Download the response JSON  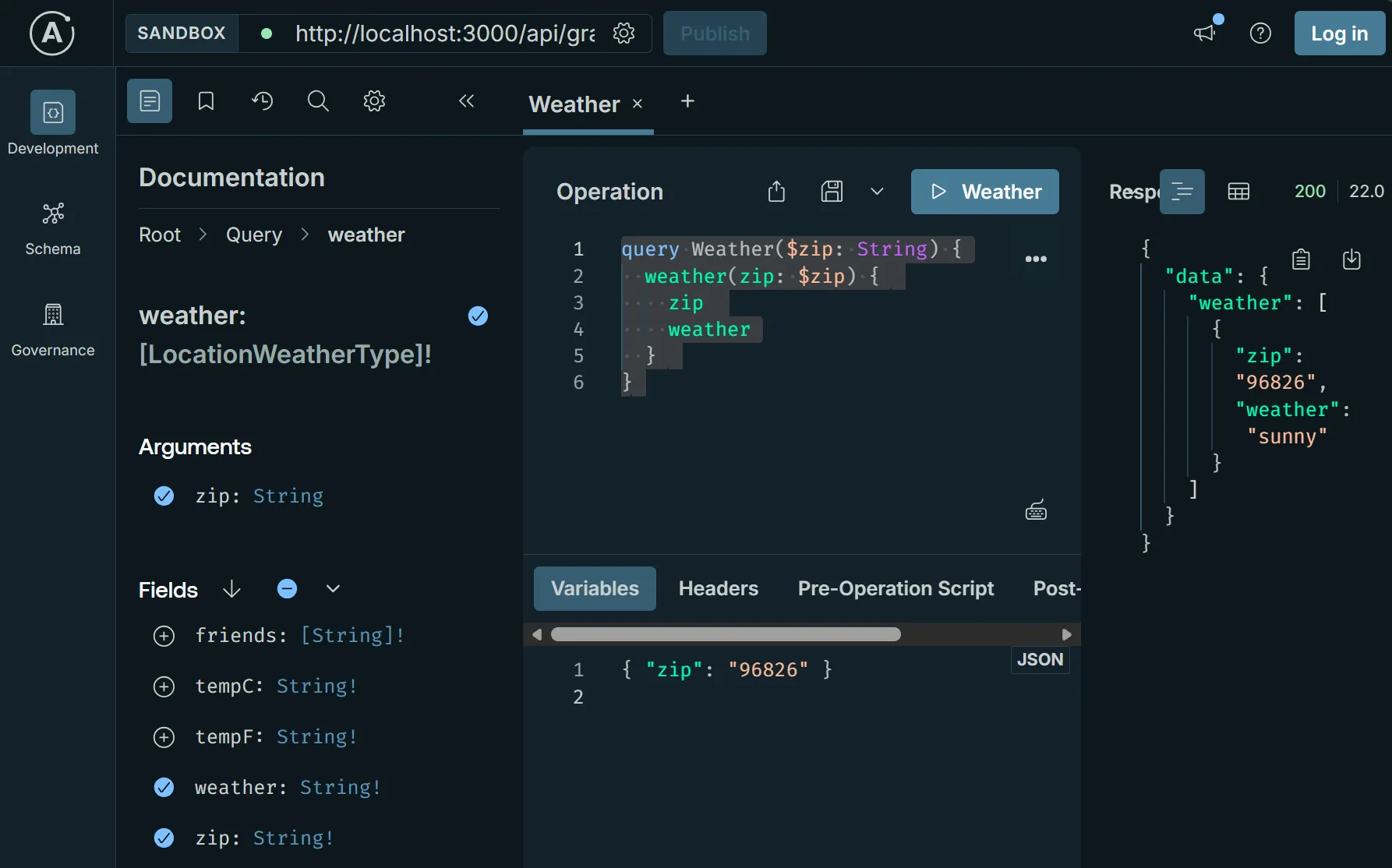tap(1352, 259)
